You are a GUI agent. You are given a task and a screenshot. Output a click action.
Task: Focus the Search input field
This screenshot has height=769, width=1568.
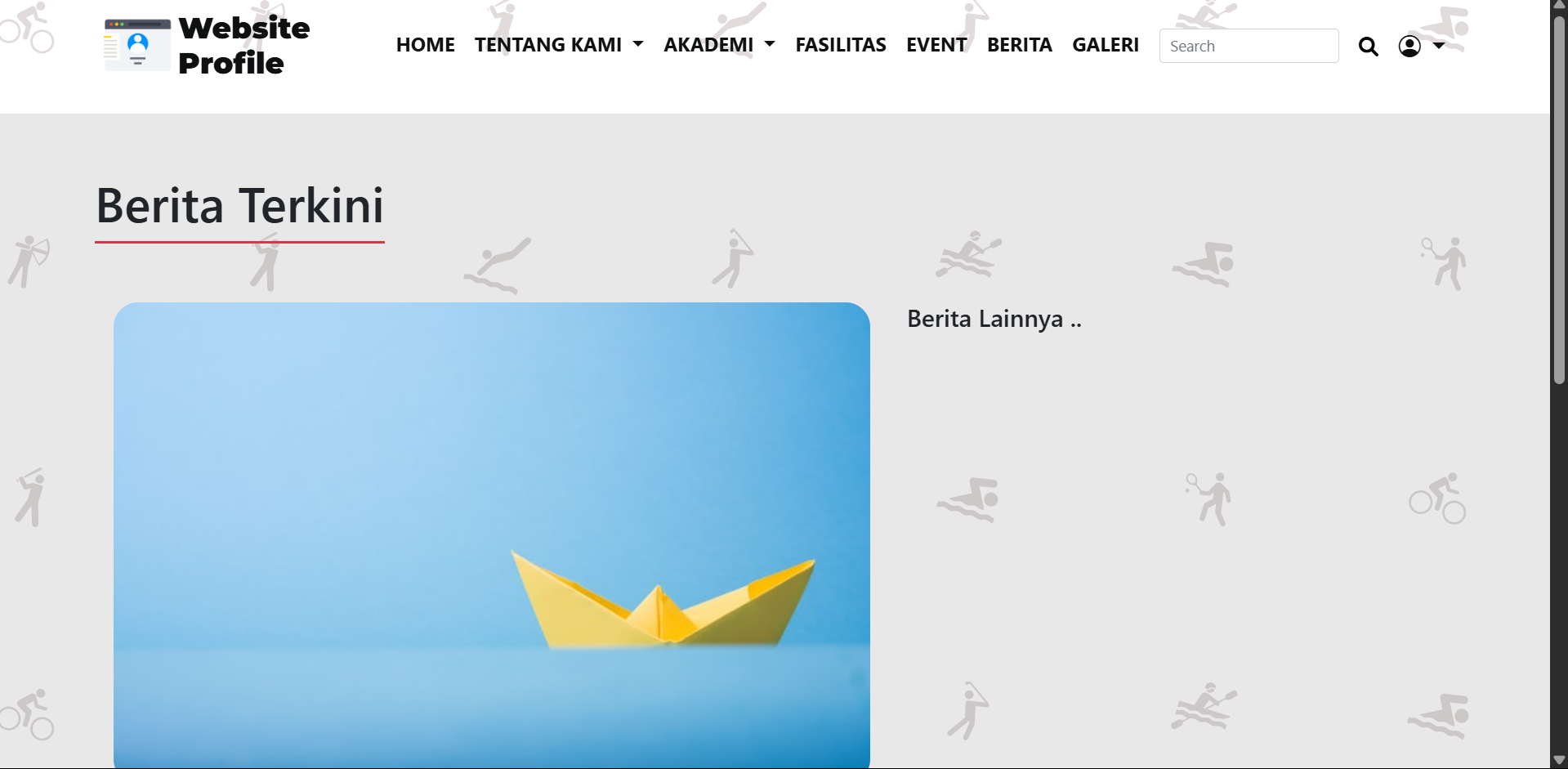(1249, 46)
